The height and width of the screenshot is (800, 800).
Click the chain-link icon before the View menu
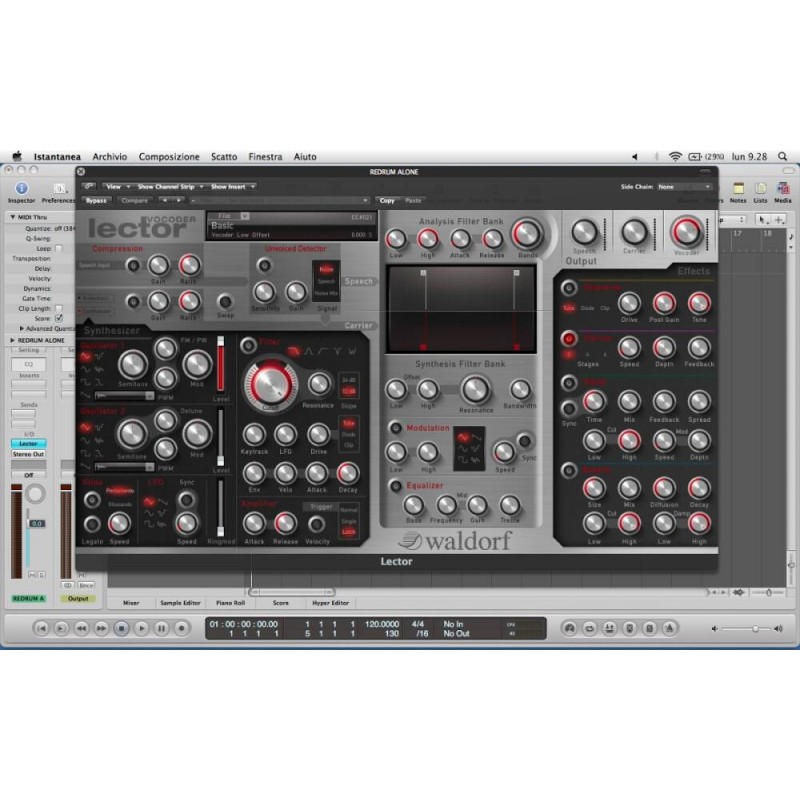(x=91, y=186)
